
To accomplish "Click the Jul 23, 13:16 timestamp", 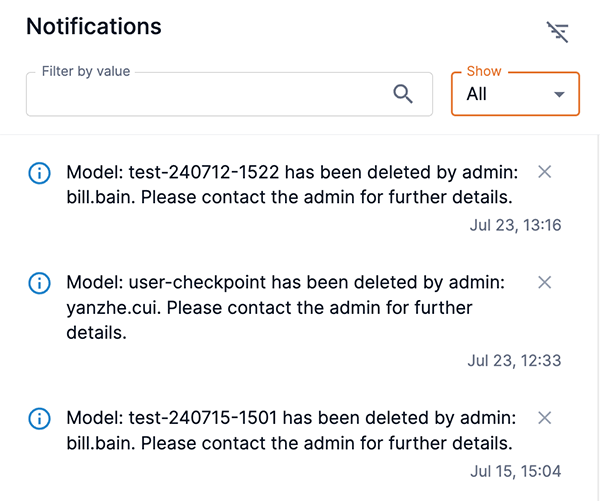I will point(515,225).
